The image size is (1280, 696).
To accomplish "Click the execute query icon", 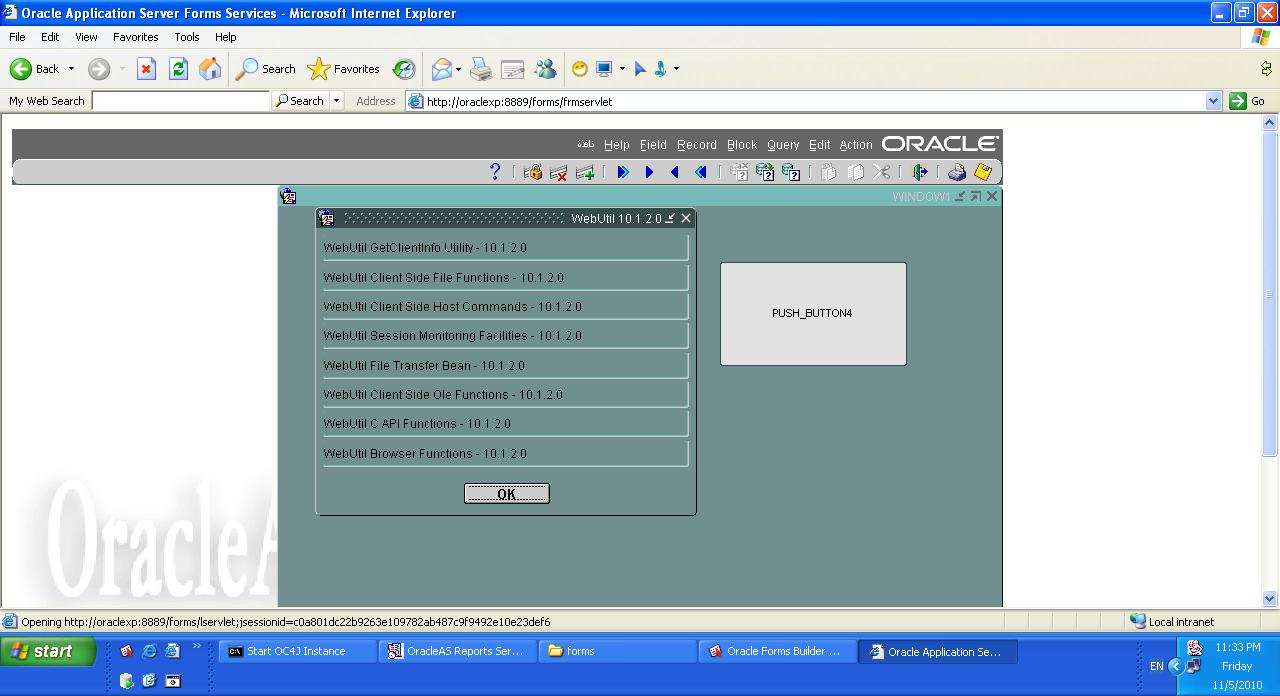I will [765, 172].
